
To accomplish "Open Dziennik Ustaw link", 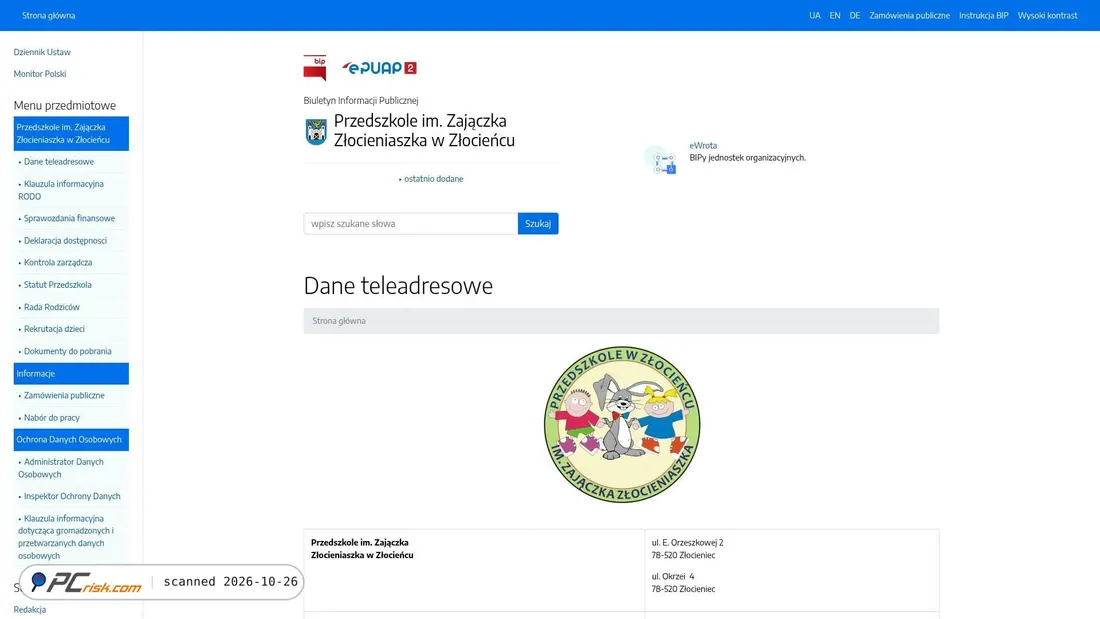I will [42, 52].
